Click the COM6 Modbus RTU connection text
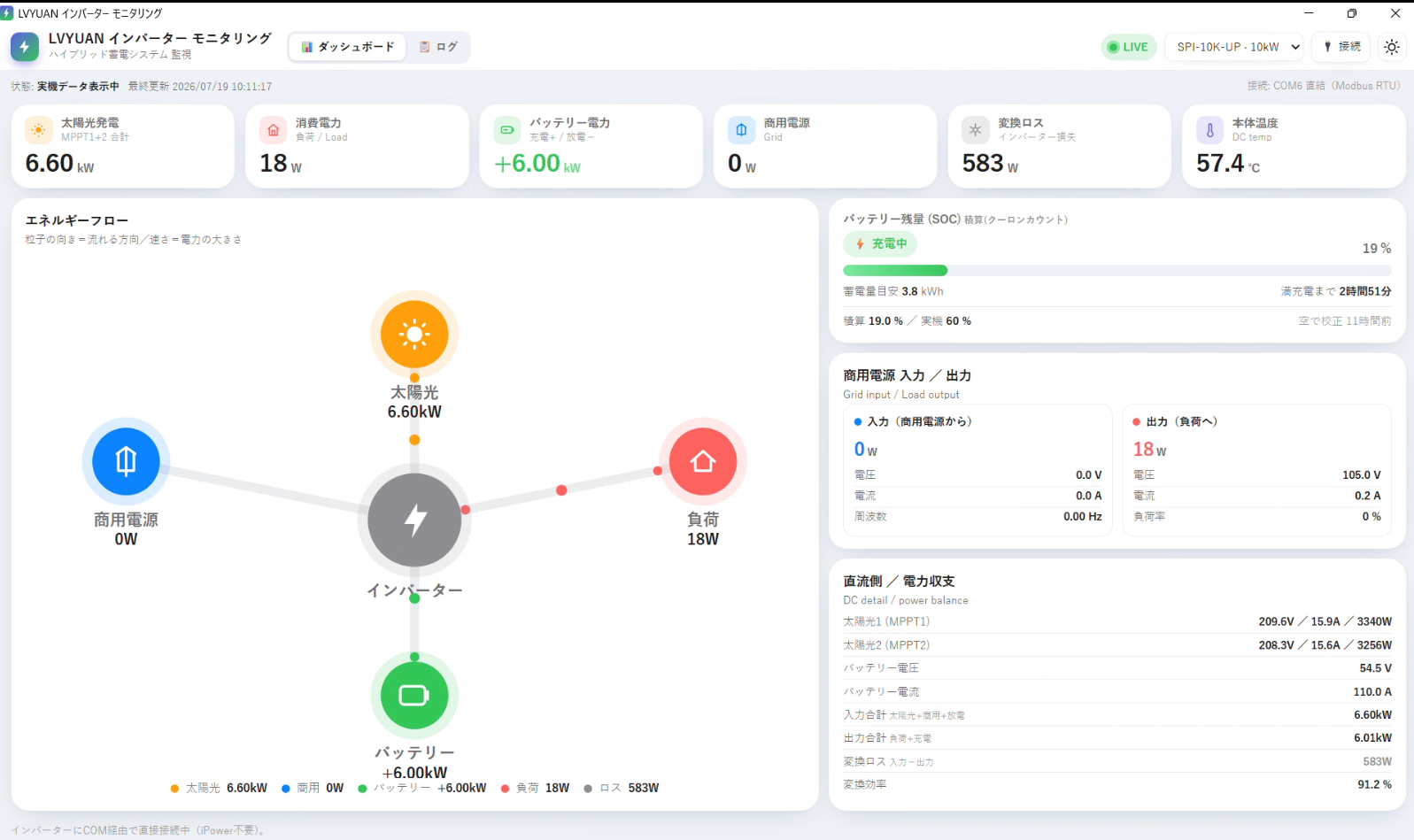 (1324, 86)
